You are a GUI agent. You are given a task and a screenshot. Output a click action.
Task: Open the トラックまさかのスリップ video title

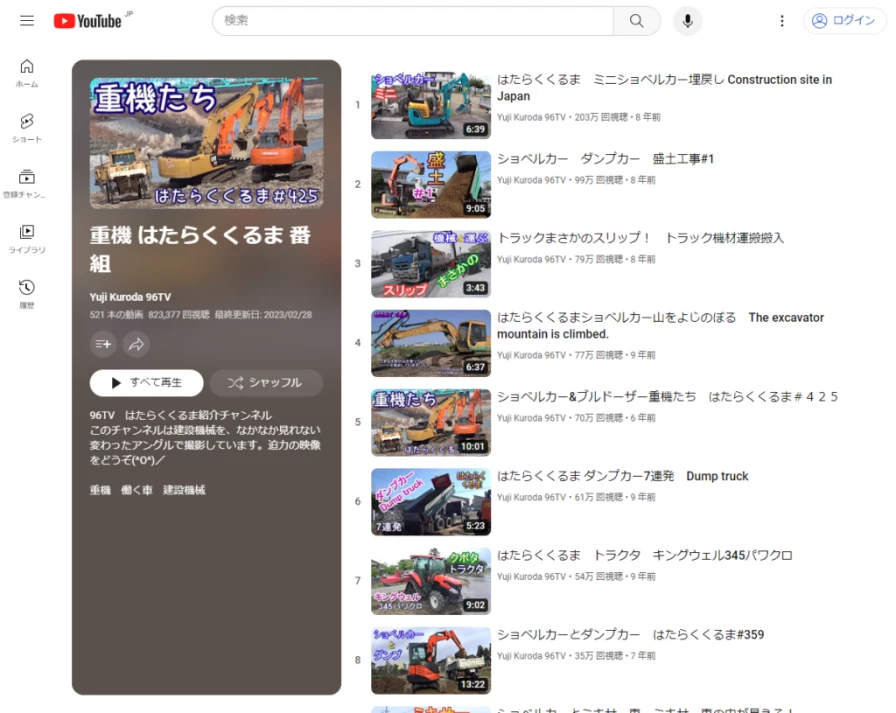coord(640,238)
